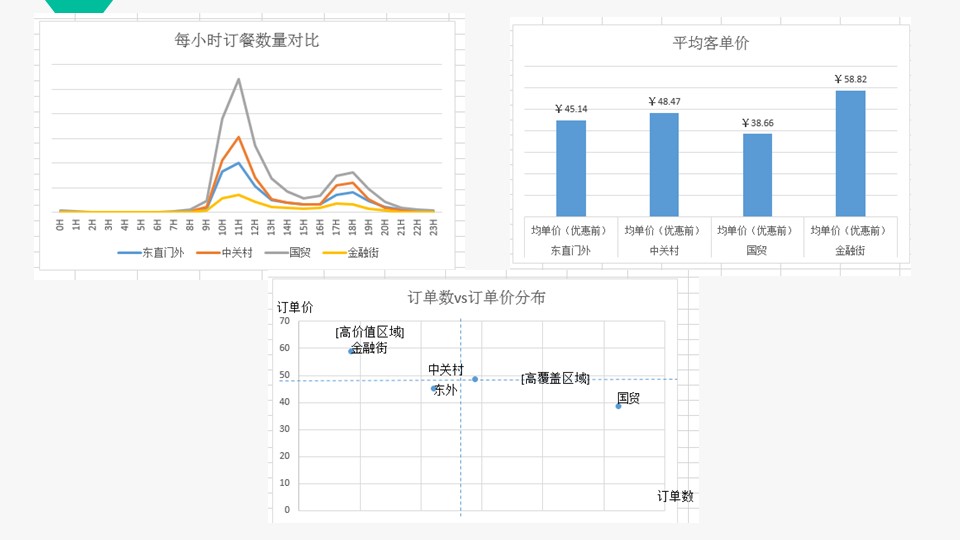Click the 金融街 data point in scatter chart

(x=351, y=351)
